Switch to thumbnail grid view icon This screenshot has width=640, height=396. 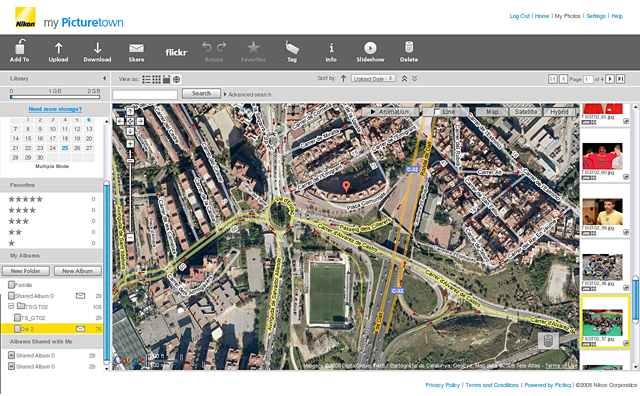point(156,79)
